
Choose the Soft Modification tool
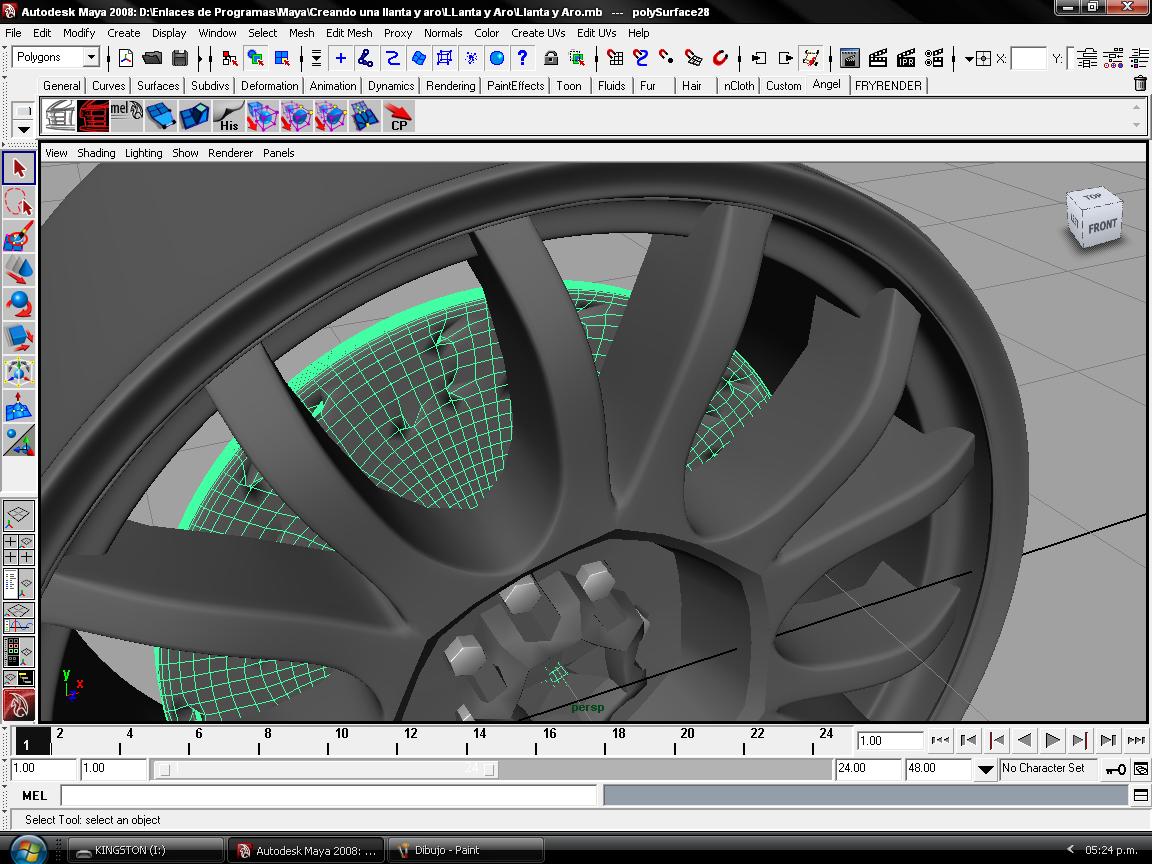pos(19,406)
